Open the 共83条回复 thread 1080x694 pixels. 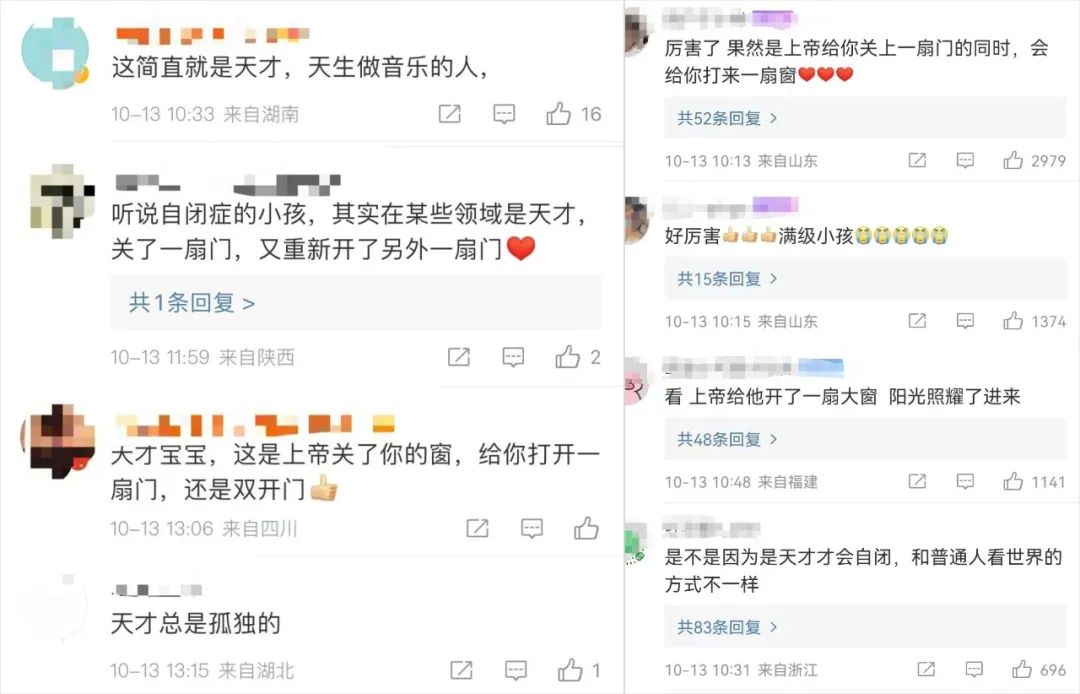tap(727, 627)
